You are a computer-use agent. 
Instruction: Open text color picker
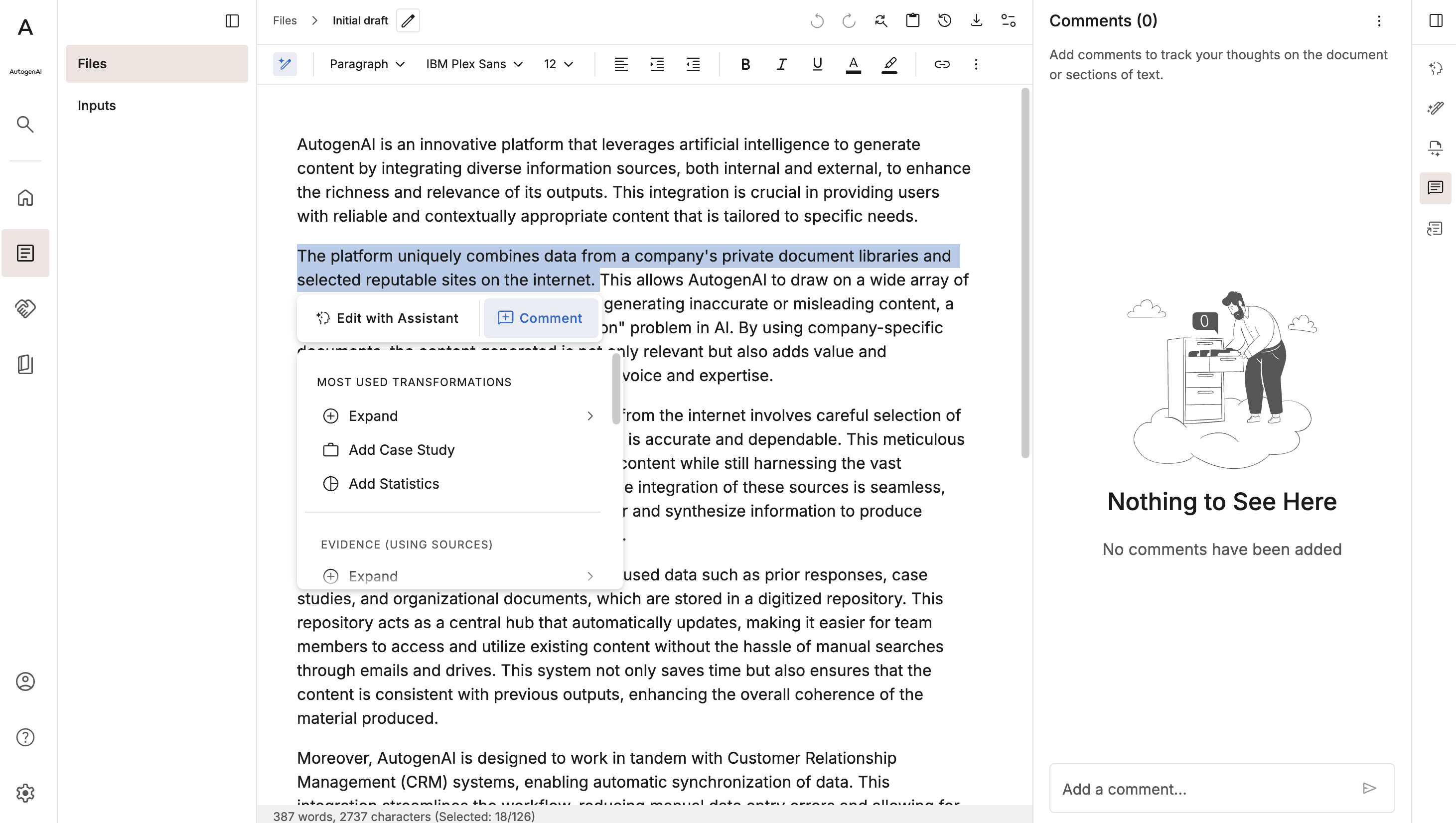pyautogui.click(x=854, y=64)
